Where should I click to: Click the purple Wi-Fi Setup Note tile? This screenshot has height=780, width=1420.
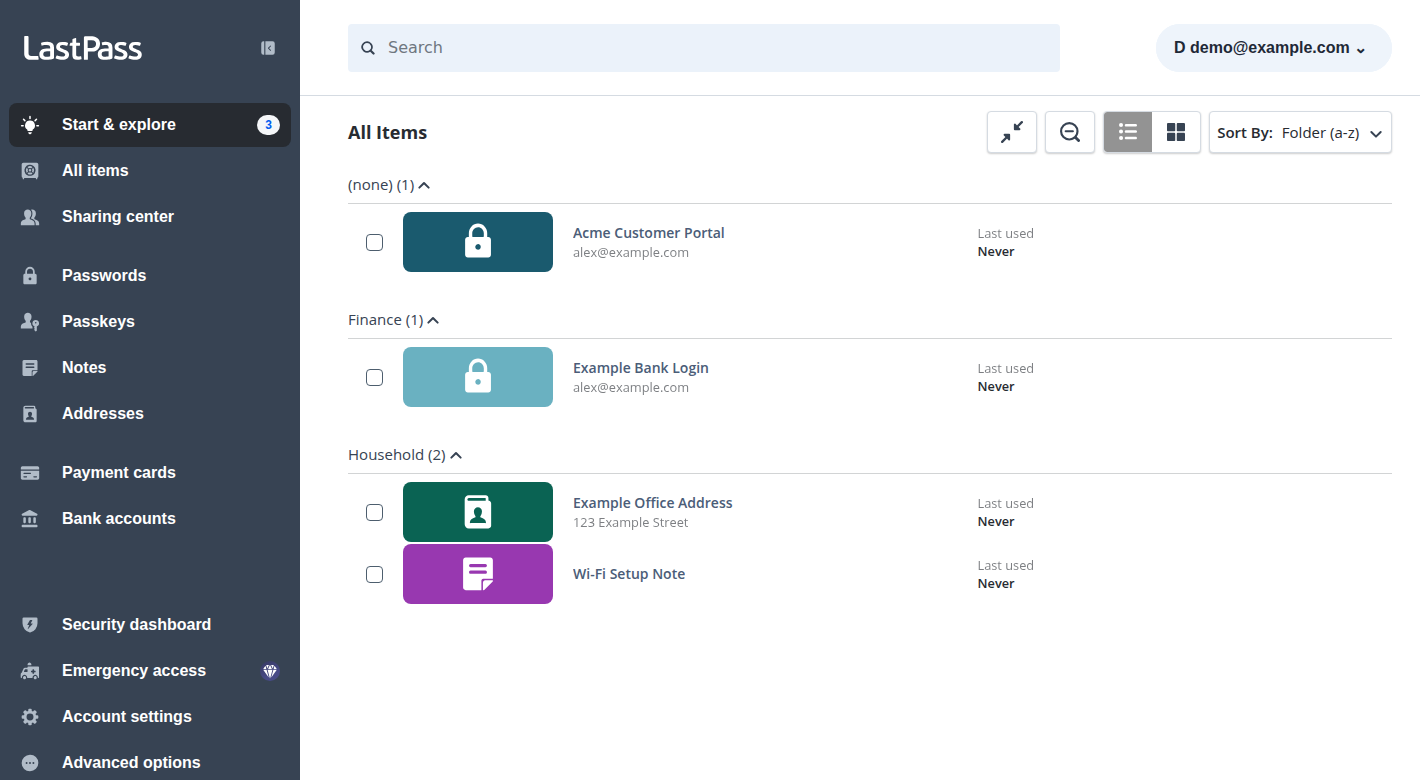pos(478,574)
